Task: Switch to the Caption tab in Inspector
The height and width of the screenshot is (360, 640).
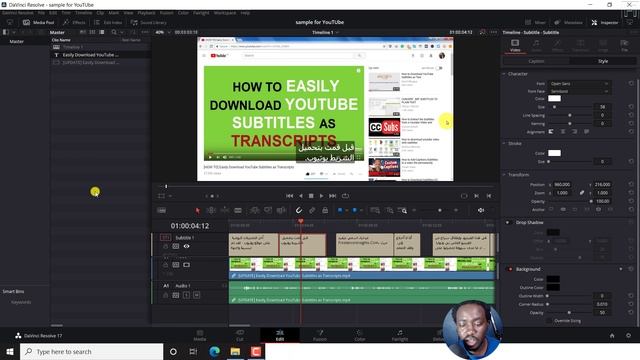Action: (x=536, y=61)
